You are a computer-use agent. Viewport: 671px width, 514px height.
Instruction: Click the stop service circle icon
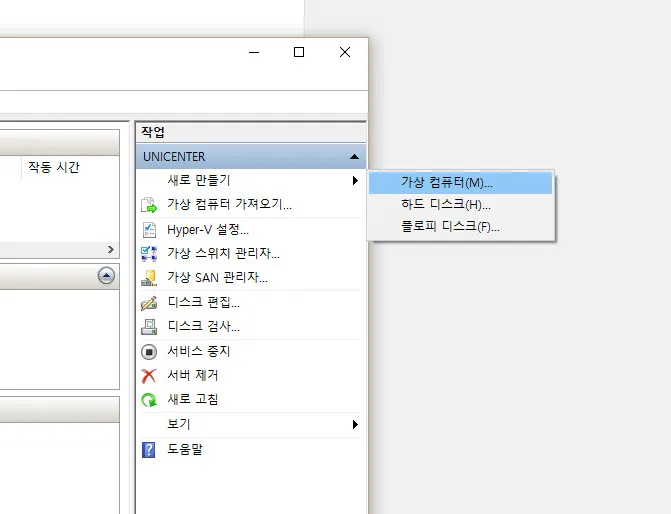click(x=149, y=352)
